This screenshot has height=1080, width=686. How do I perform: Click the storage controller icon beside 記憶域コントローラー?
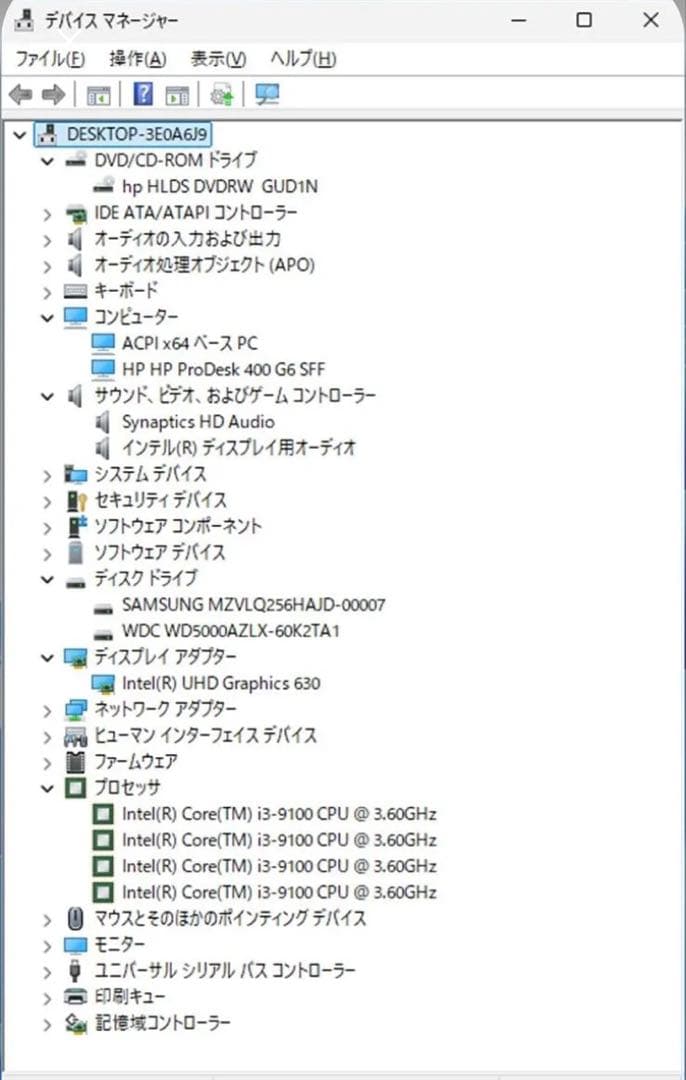(x=75, y=1023)
